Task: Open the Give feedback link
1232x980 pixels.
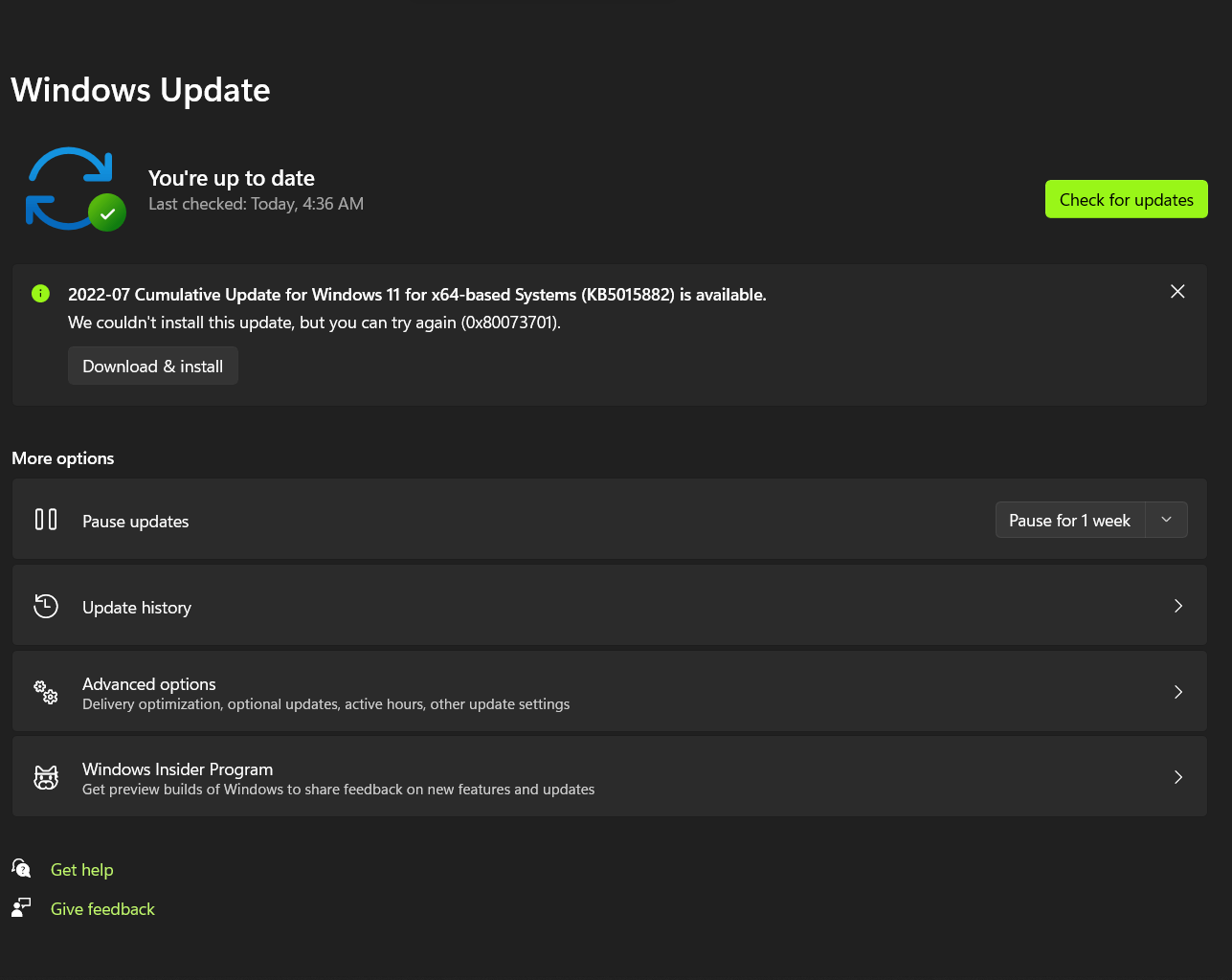Action: point(102,909)
